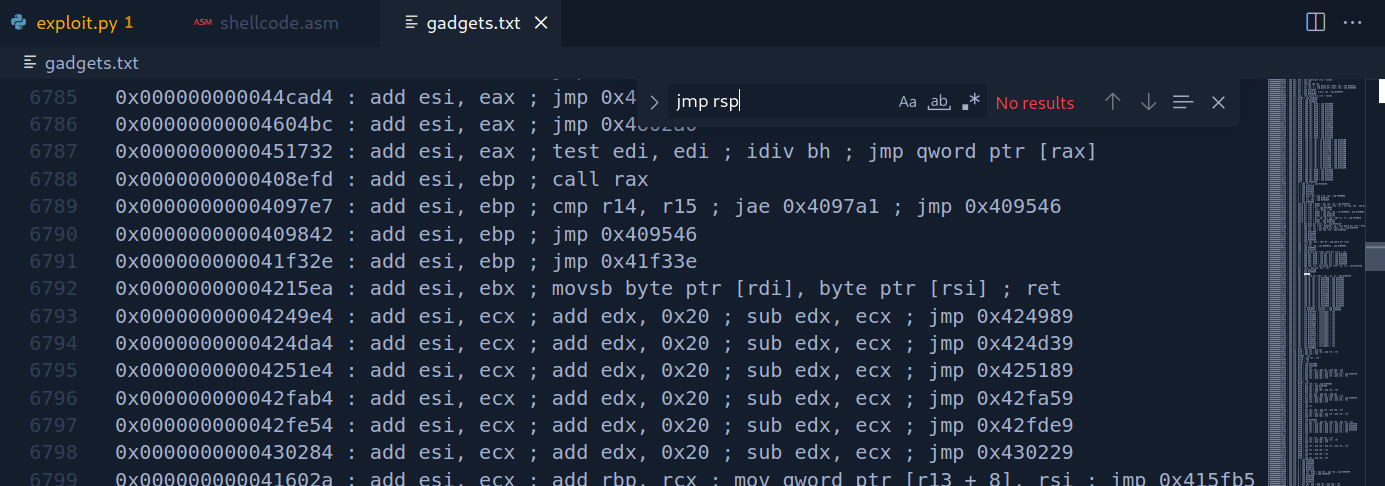Close the find widget
Screen dimensions: 1385x486
(1218, 102)
